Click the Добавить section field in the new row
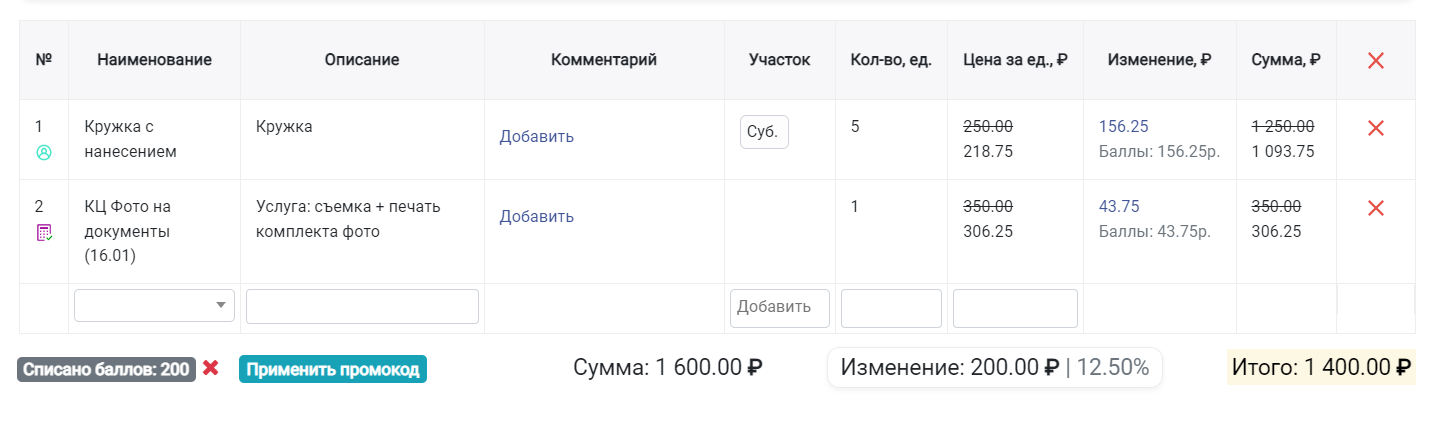This screenshot has height=443, width=1431. click(780, 308)
